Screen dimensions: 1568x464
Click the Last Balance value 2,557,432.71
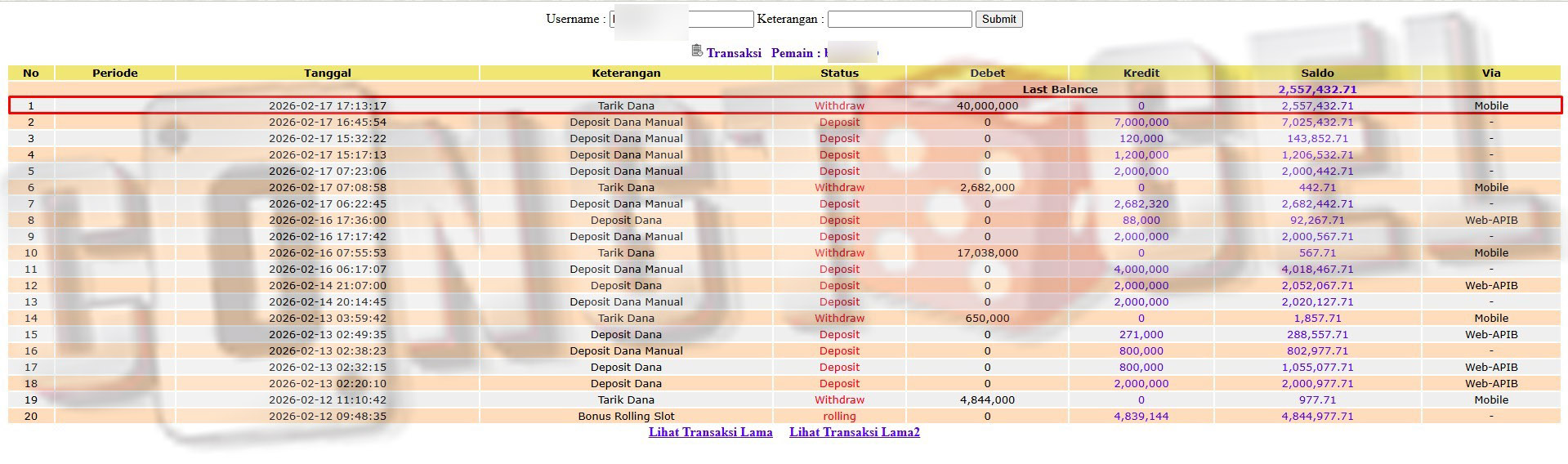point(1317,89)
